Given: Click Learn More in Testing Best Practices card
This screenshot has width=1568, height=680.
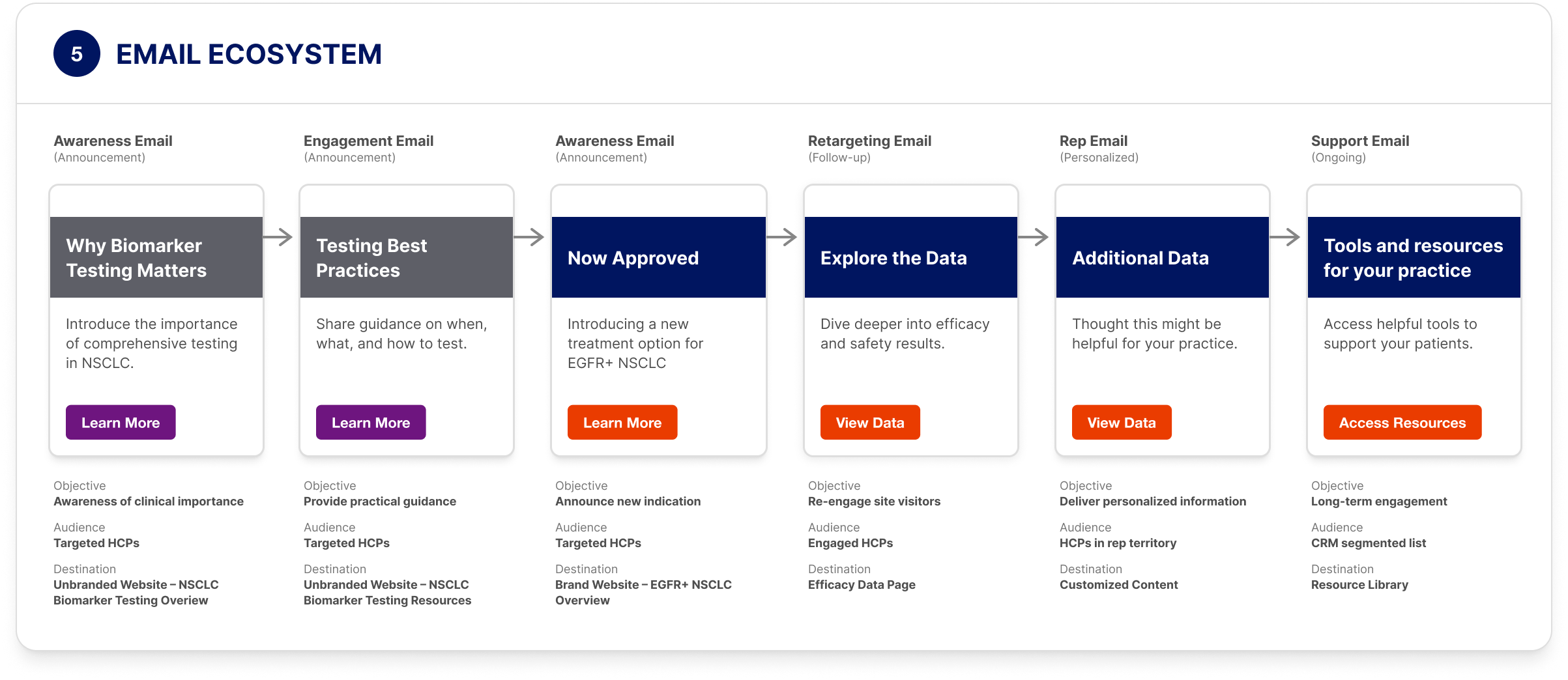Looking at the screenshot, I should click(371, 422).
